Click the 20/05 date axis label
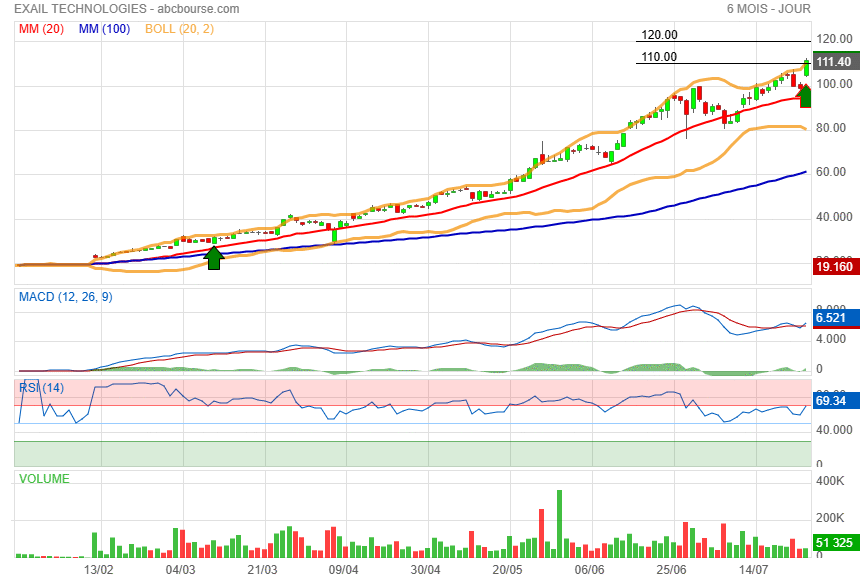This screenshot has height=580, width=860. 507,569
